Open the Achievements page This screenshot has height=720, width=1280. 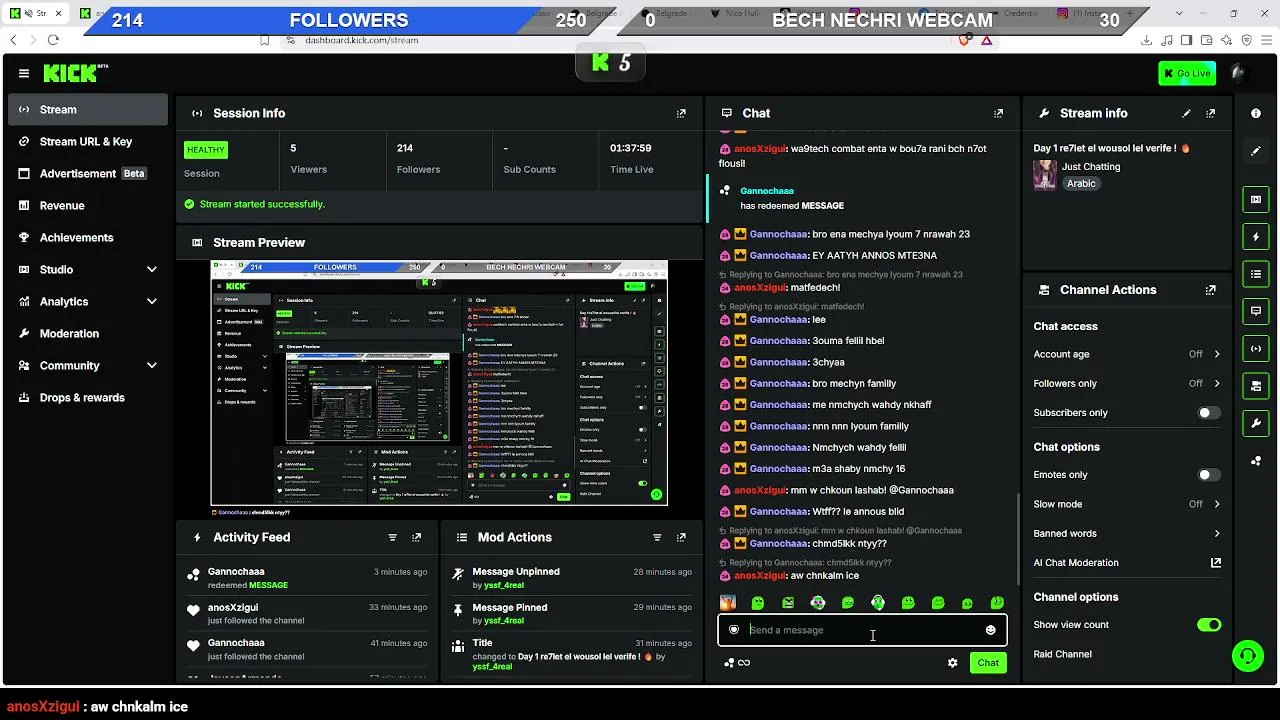pos(88,238)
